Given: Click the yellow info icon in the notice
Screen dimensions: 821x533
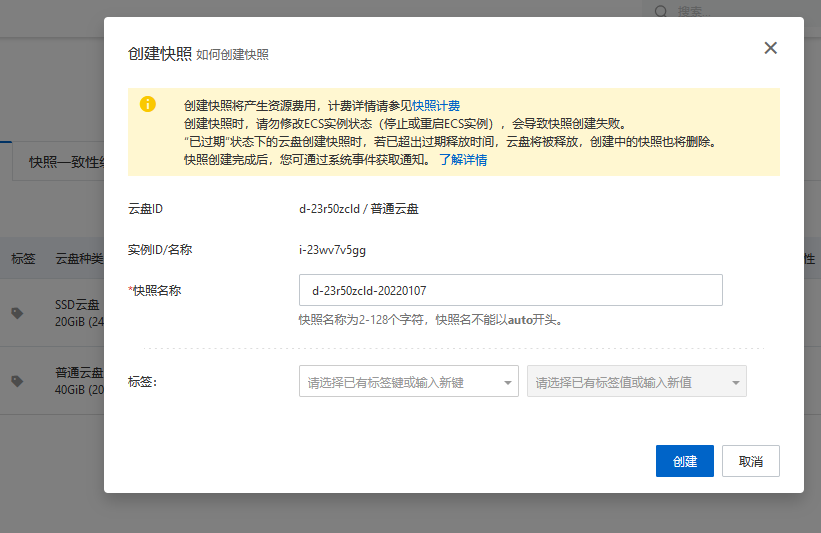Looking at the screenshot, I should [x=148, y=104].
